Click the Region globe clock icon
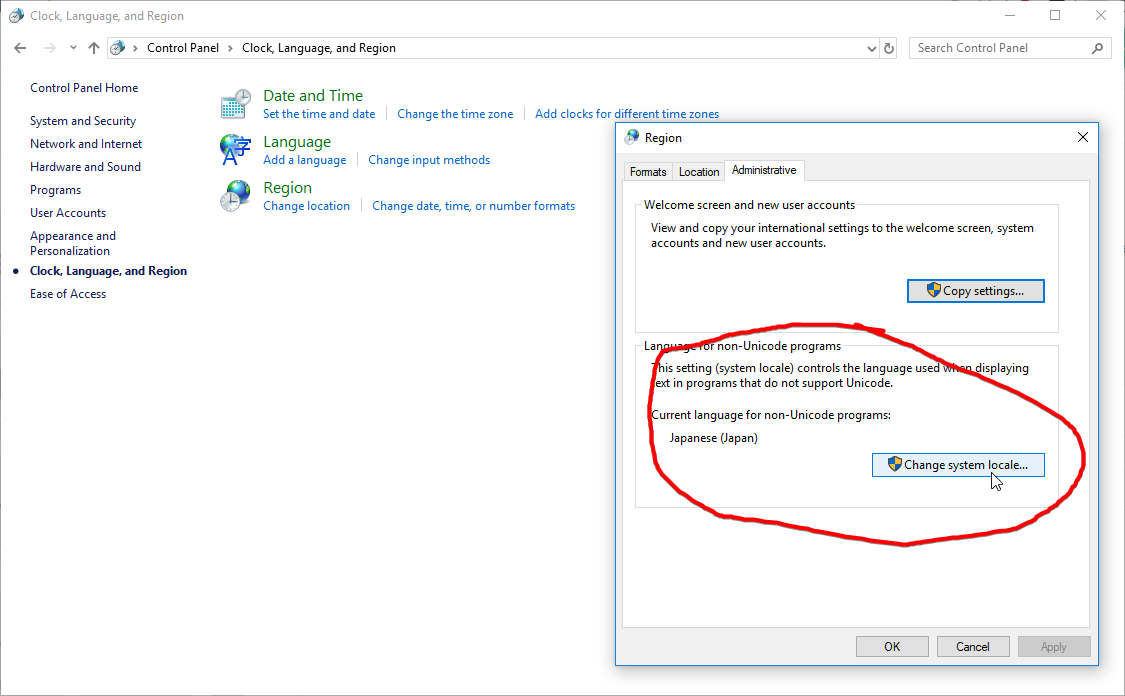 (236, 196)
